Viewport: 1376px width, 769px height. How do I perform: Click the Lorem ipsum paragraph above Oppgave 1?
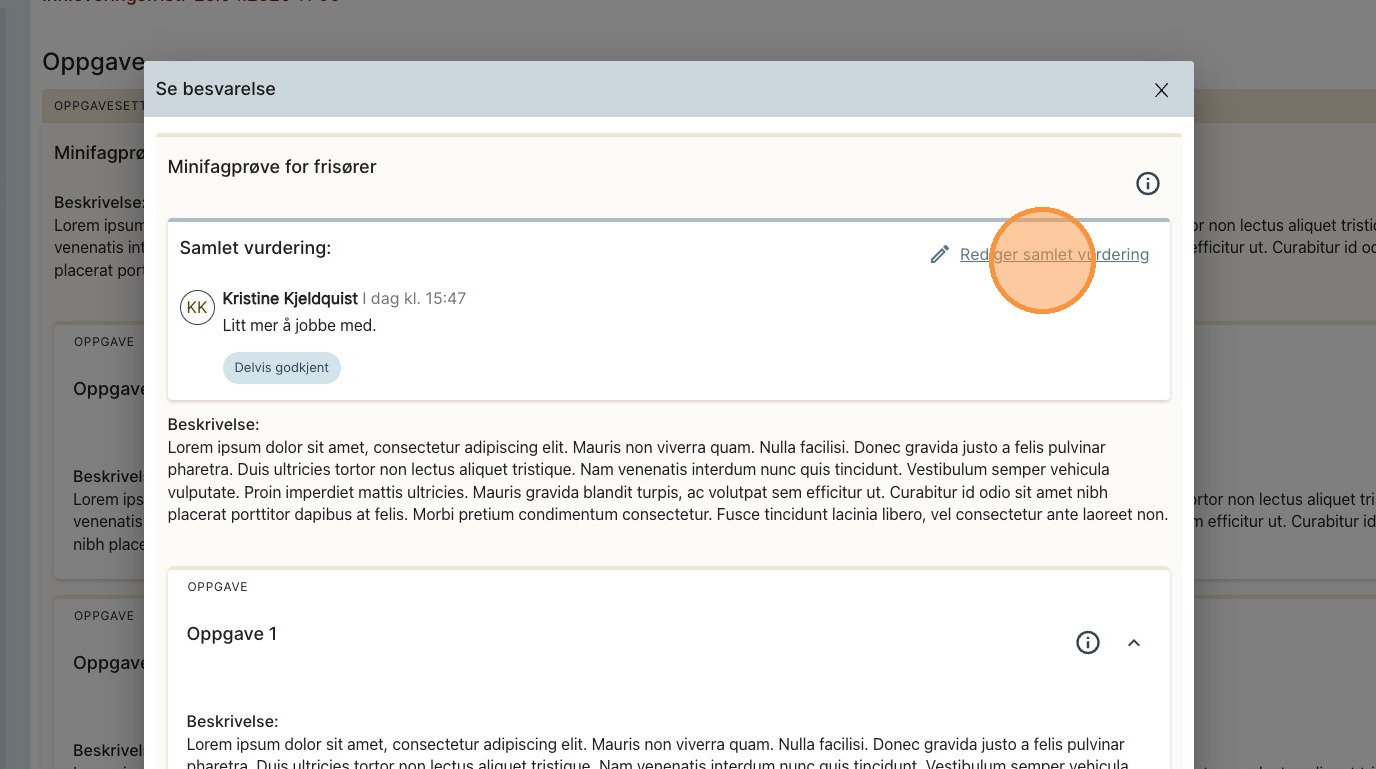coord(667,481)
